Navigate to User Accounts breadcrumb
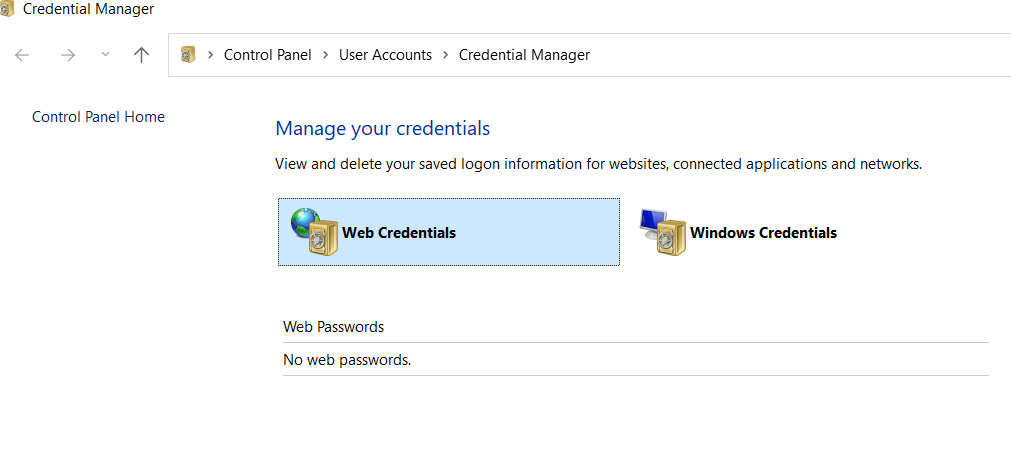Image resolution: width=1011 pixels, height=458 pixels. (x=386, y=55)
